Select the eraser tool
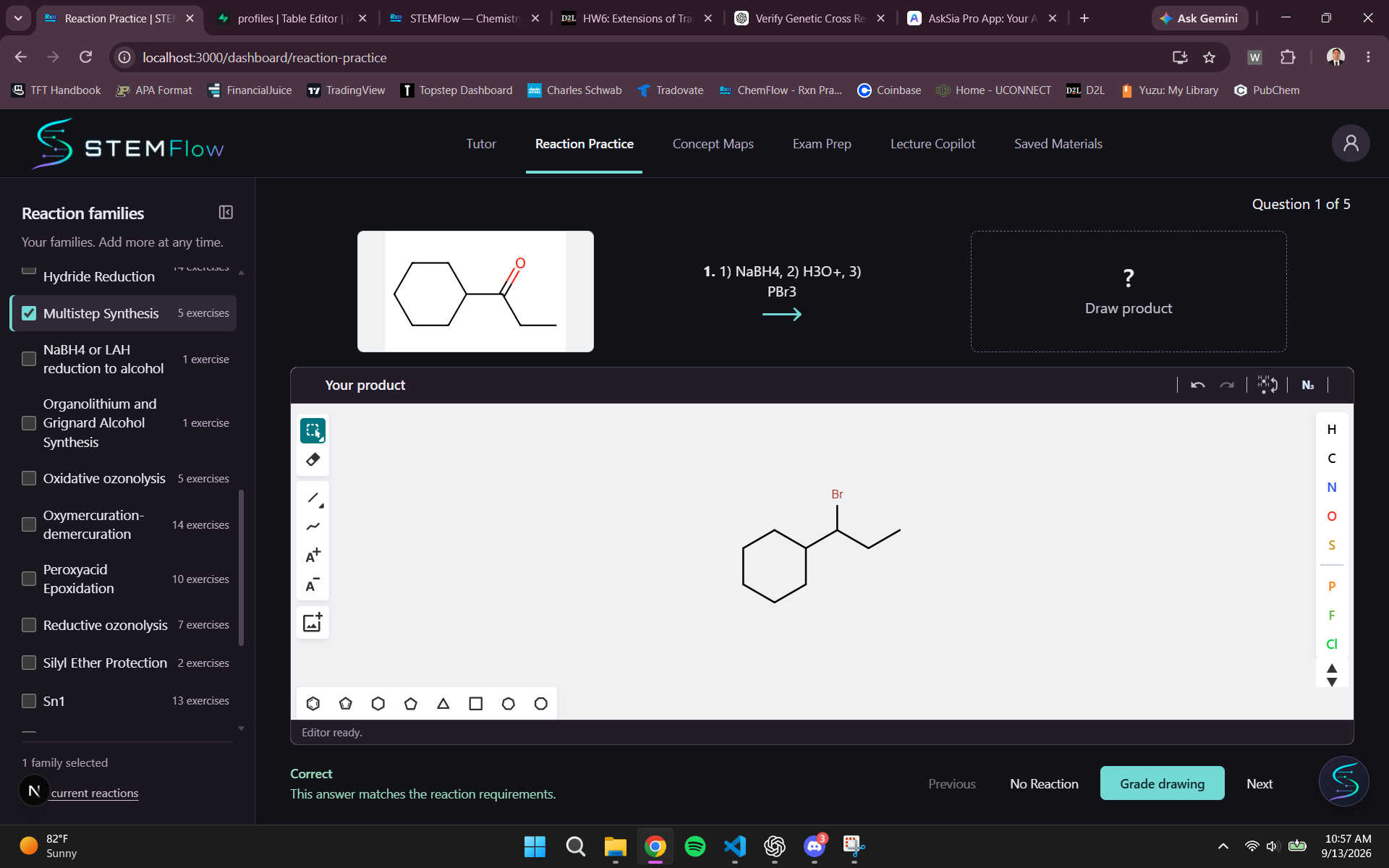 tap(313, 459)
